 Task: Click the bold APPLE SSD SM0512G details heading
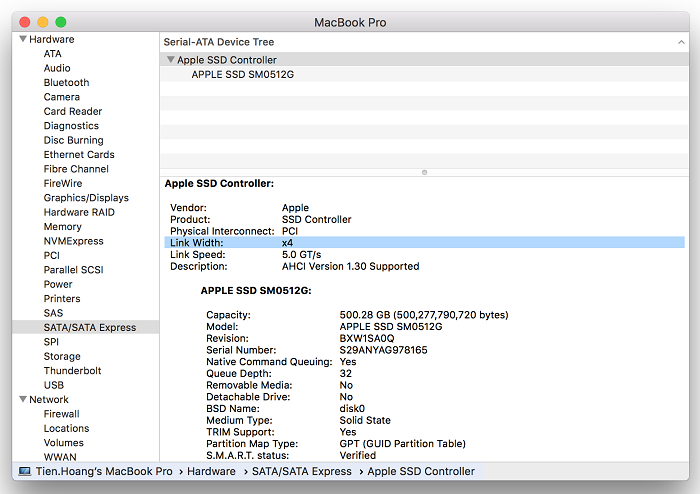tap(256, 291)
